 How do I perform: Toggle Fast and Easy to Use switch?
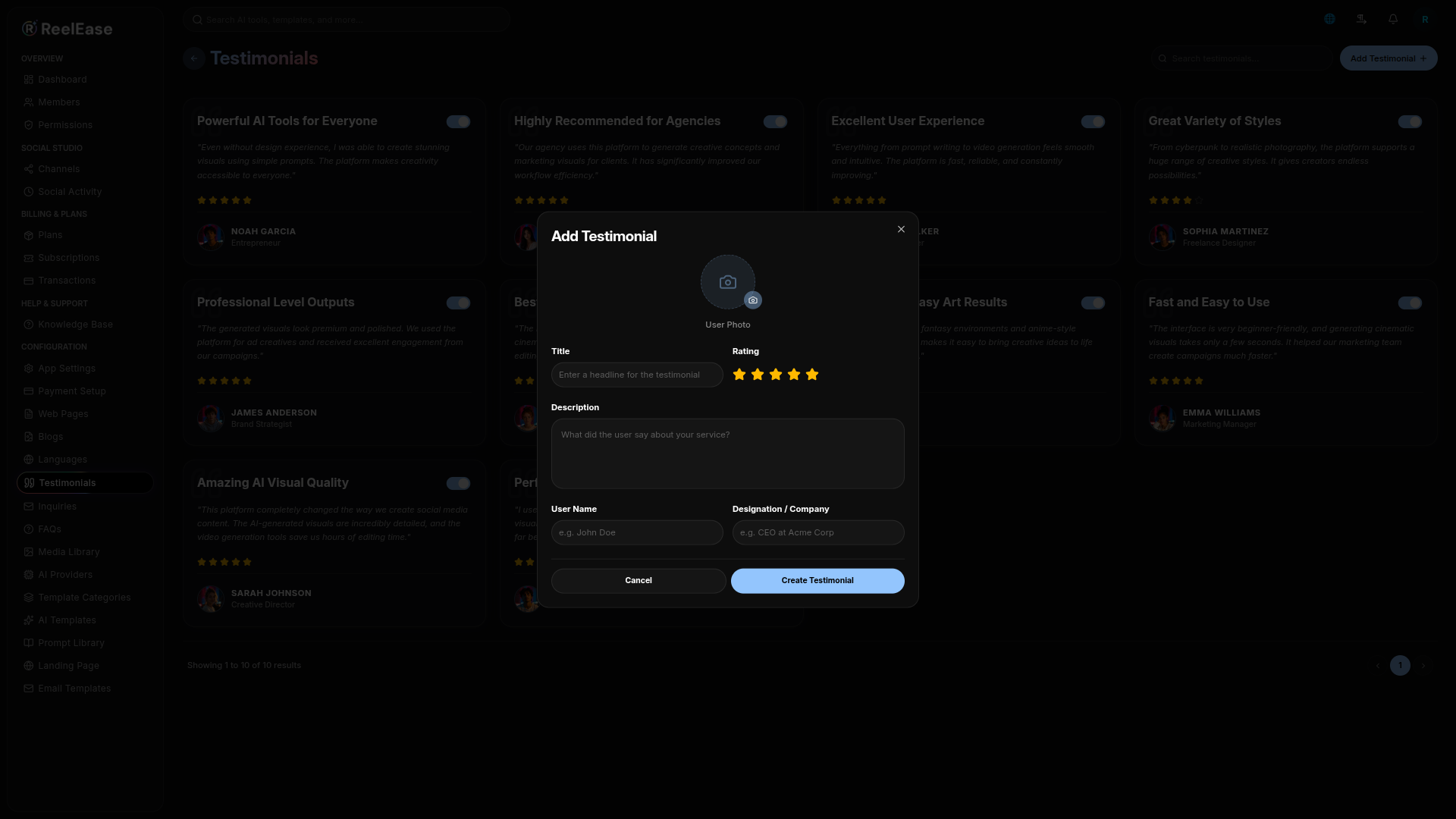click(x=1410, y=303)
